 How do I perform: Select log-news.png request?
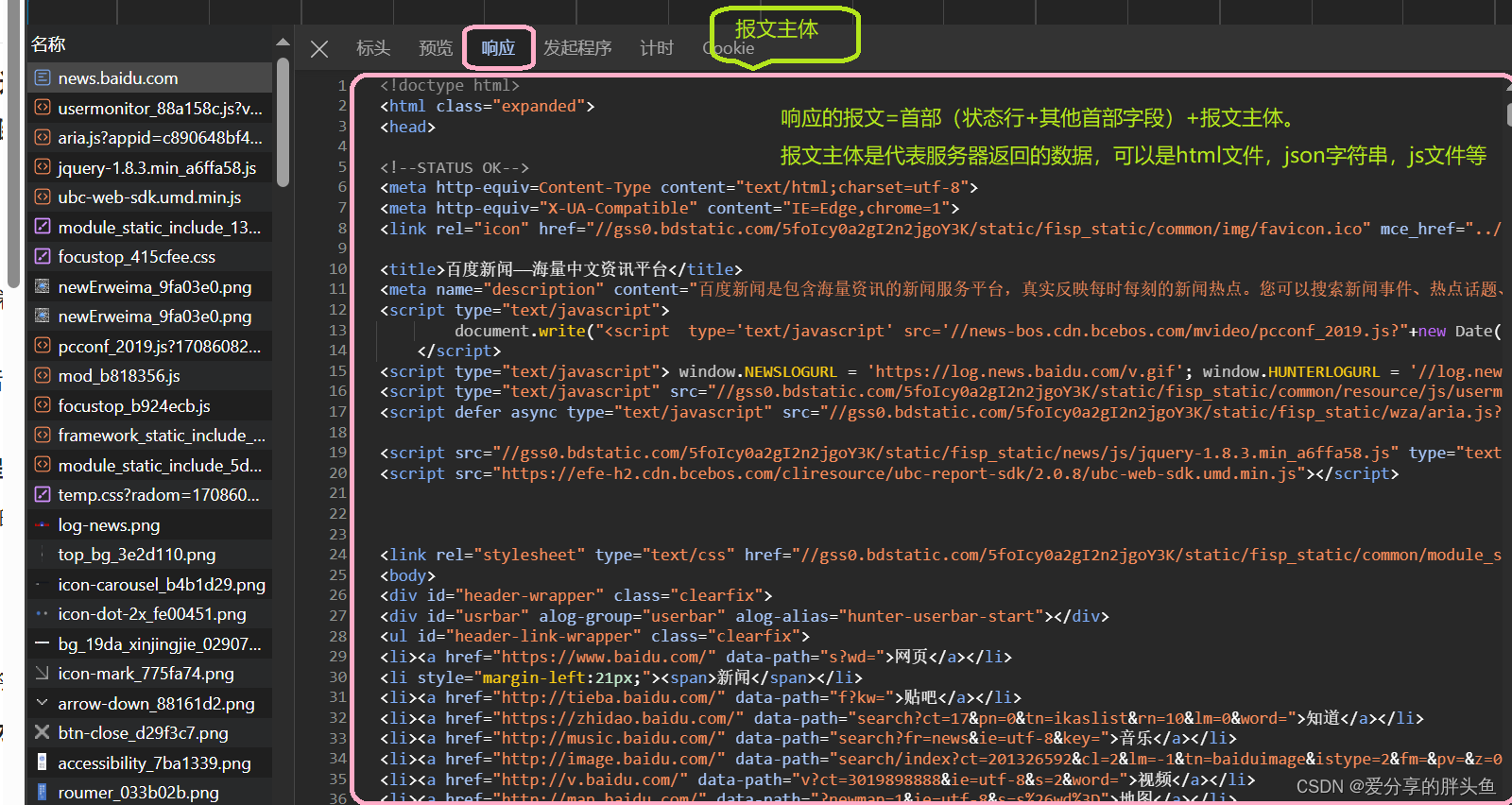click(150, 524)
